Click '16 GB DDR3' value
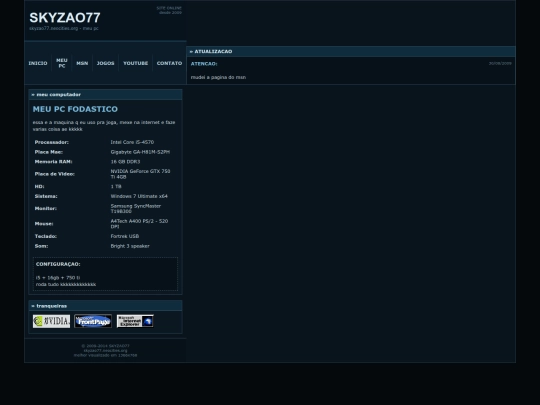 (125, 162)
